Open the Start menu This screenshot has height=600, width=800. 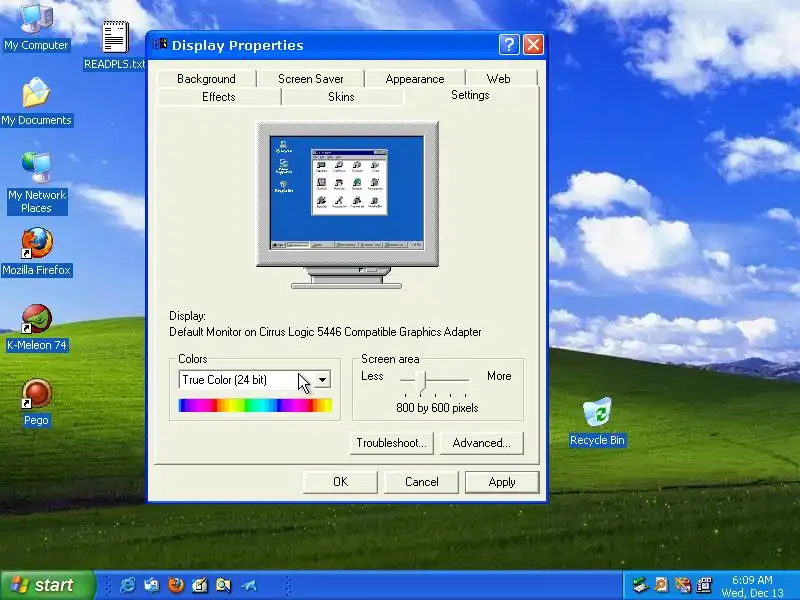(47, 585)
